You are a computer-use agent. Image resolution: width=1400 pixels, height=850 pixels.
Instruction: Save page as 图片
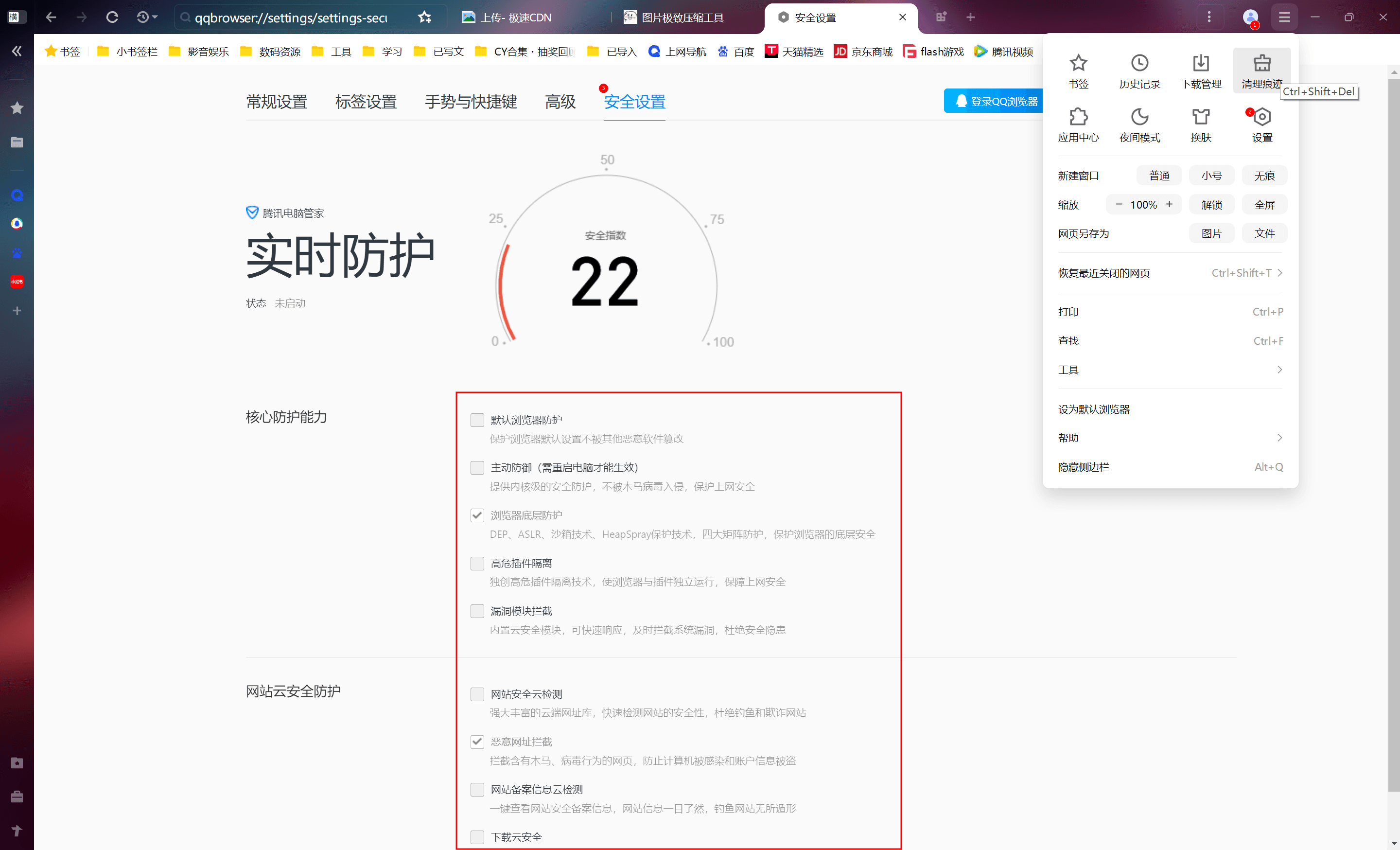[1211, 233]
